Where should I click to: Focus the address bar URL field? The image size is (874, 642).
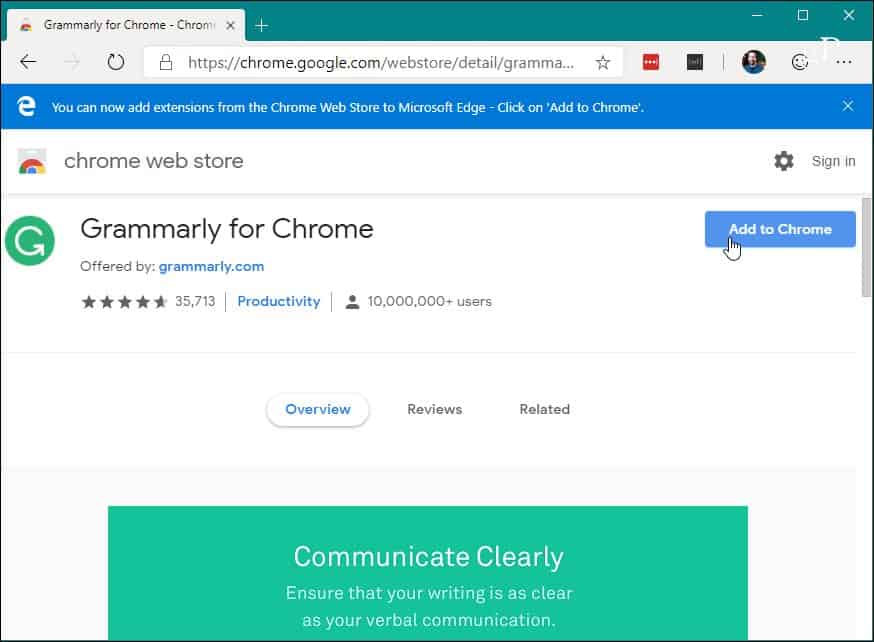[381, 62]
